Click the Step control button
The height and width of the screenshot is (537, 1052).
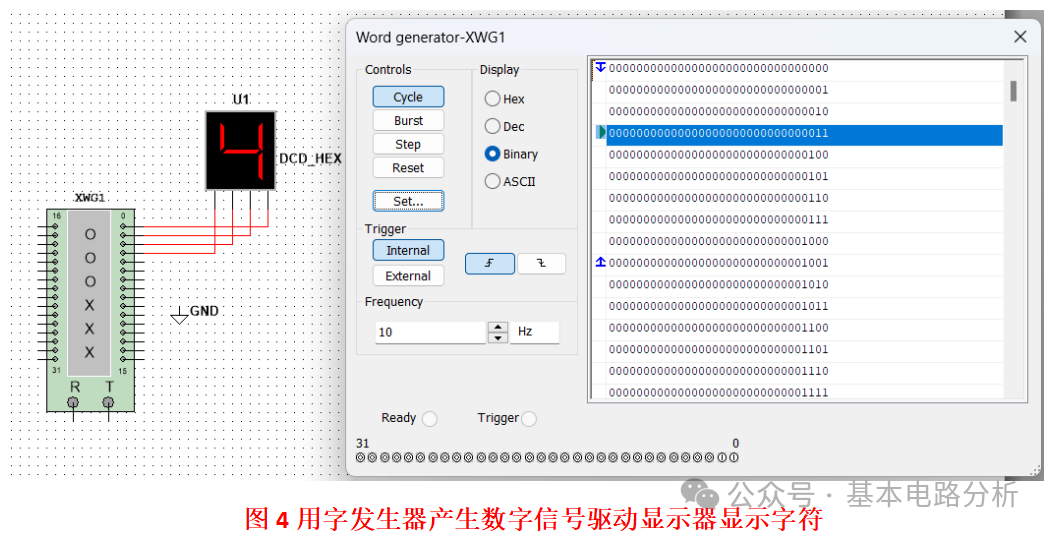408,144
